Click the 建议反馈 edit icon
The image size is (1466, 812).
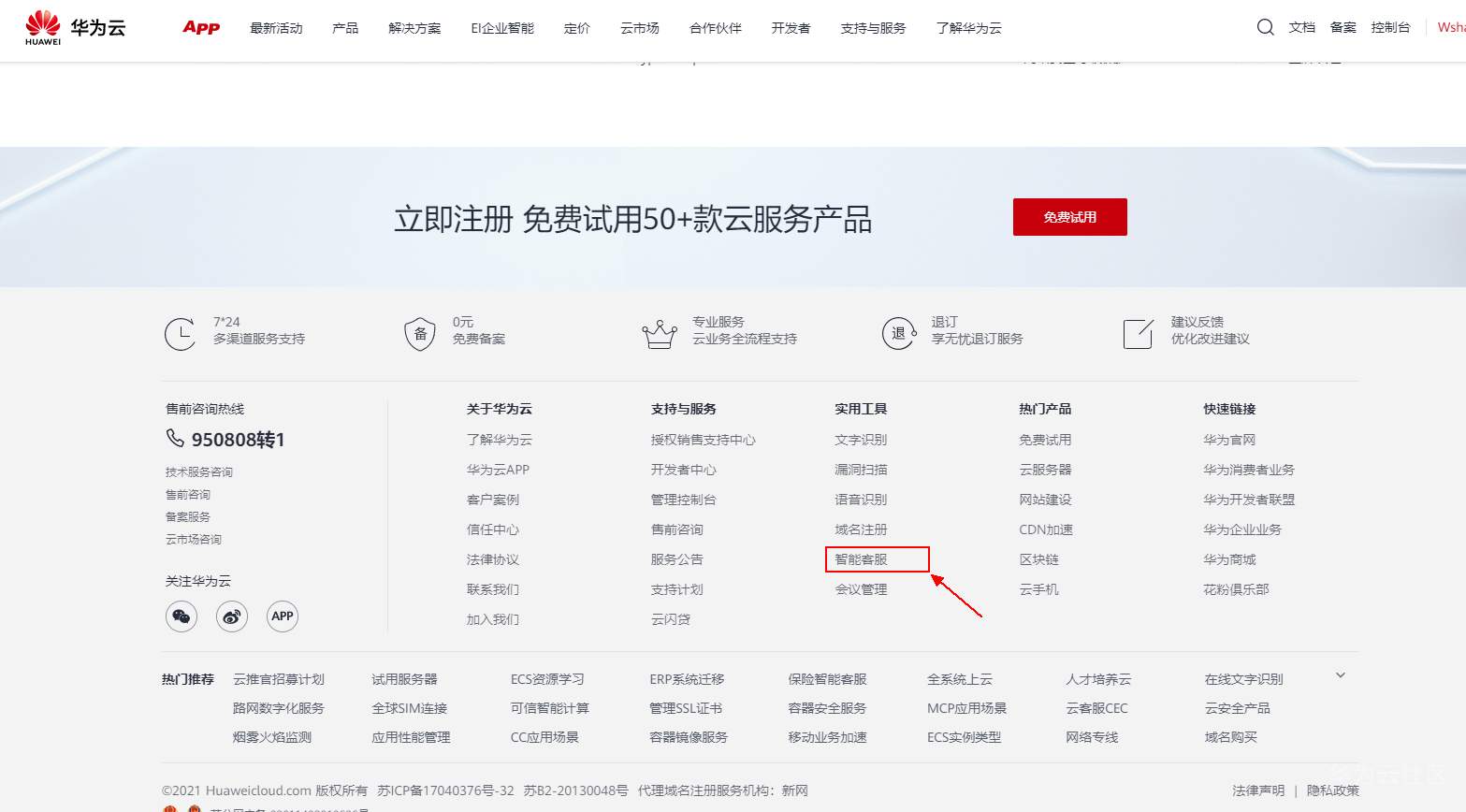pos(1139,334)
